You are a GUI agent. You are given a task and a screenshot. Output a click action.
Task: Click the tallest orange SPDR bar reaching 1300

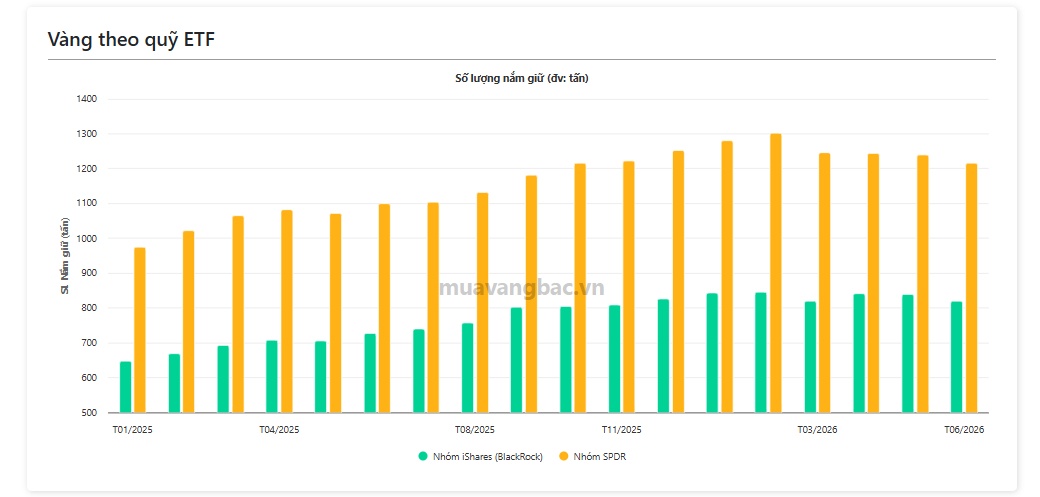pyautogui.click(x=775, y=273)
